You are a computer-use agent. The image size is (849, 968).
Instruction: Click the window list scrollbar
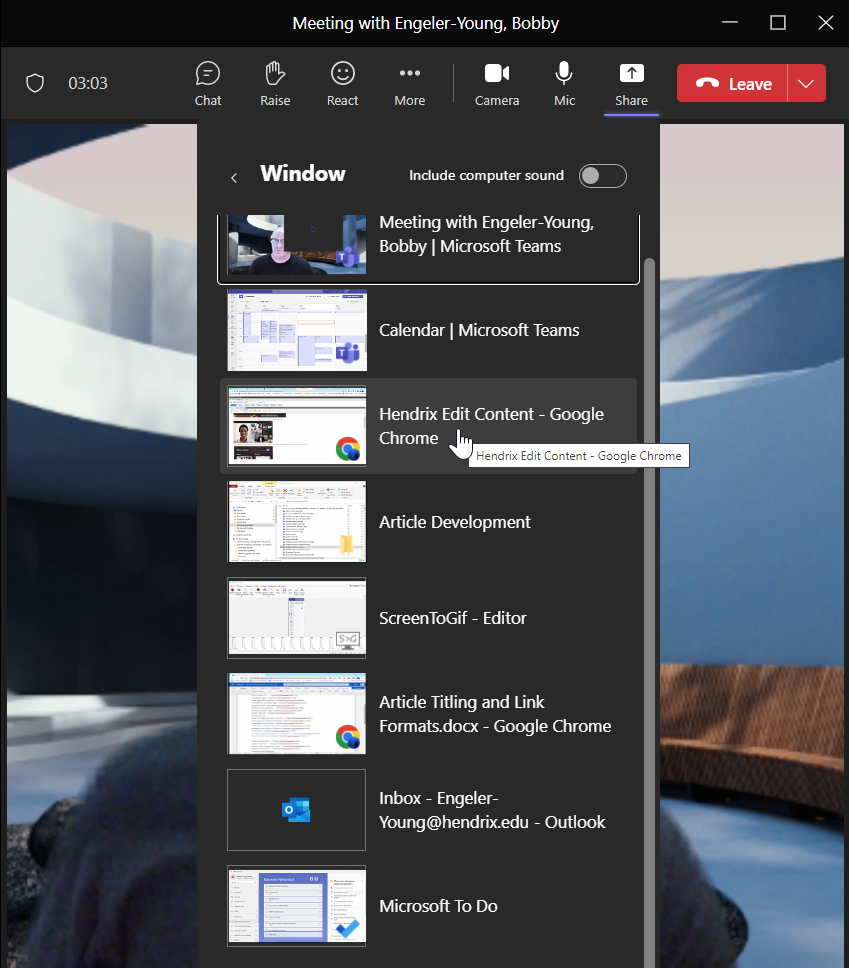(649, 611)
